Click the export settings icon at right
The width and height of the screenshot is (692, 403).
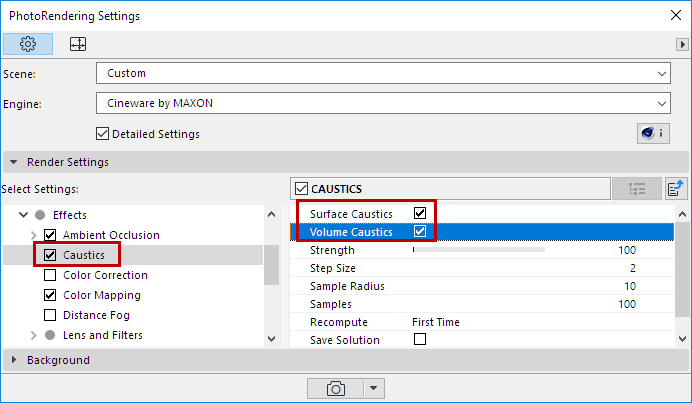[676, 188]
